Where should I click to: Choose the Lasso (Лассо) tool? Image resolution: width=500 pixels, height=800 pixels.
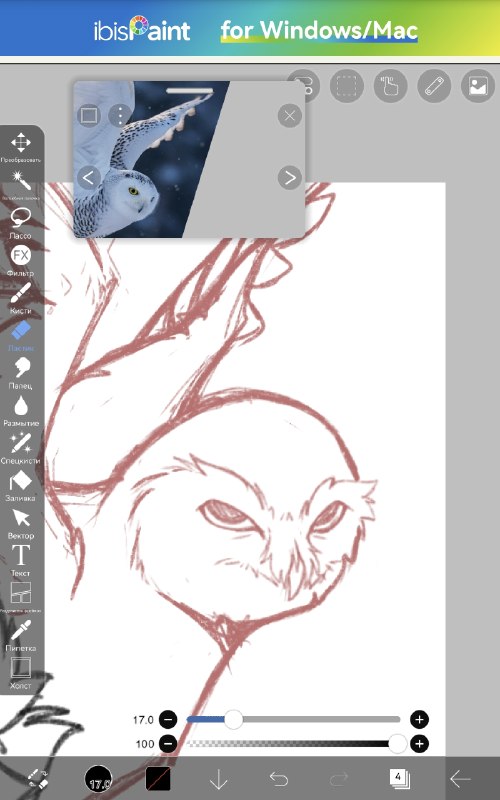pyautogui.click(x=20, y=222)
